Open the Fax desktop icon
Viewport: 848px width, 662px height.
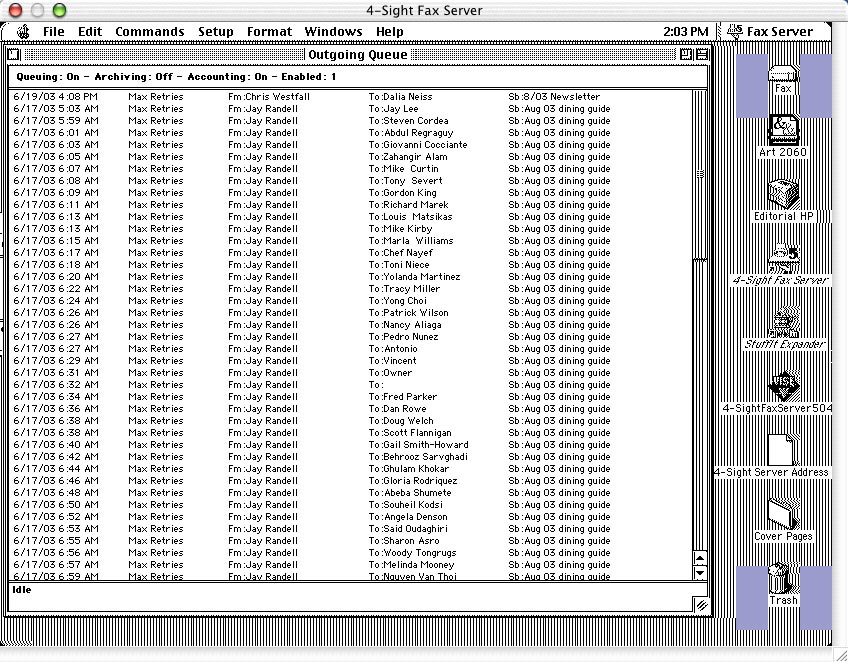[x=783, y=80]
